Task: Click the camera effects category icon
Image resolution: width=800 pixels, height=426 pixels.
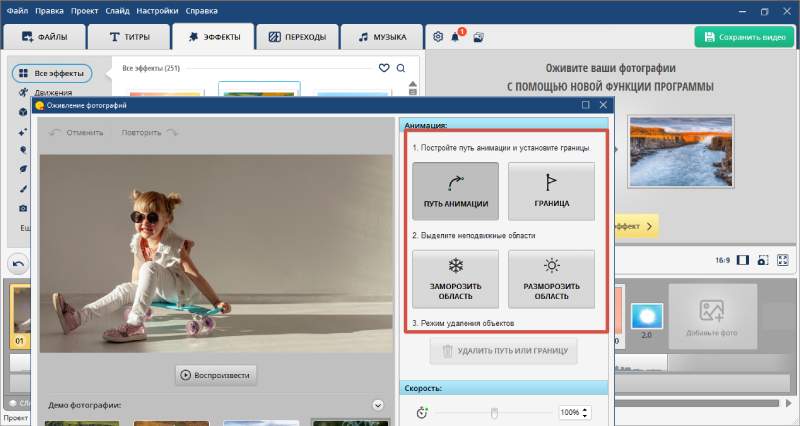Action: tap(23, 208)
